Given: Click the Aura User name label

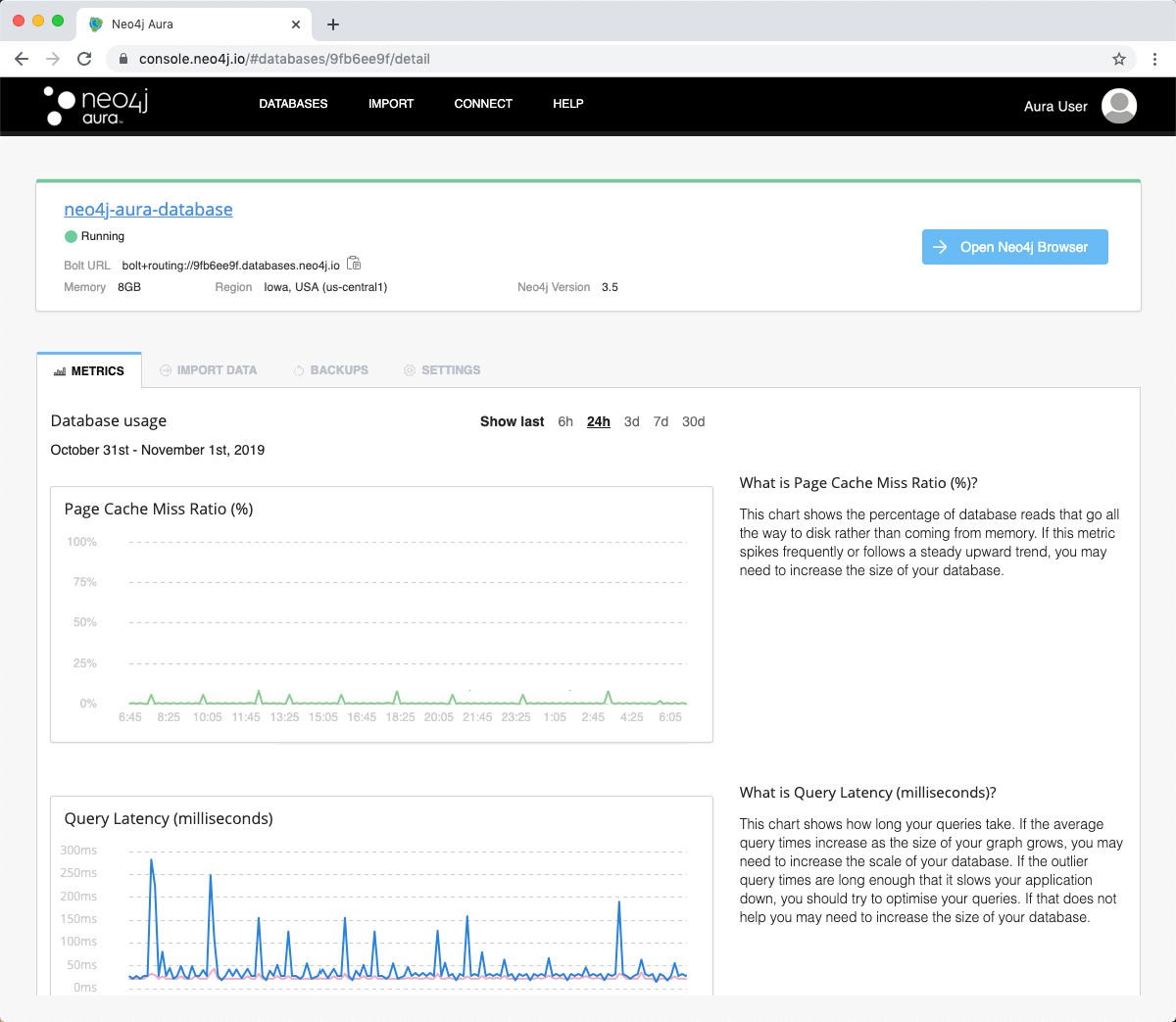Looking at the screenshot, I should point(1055,106).
